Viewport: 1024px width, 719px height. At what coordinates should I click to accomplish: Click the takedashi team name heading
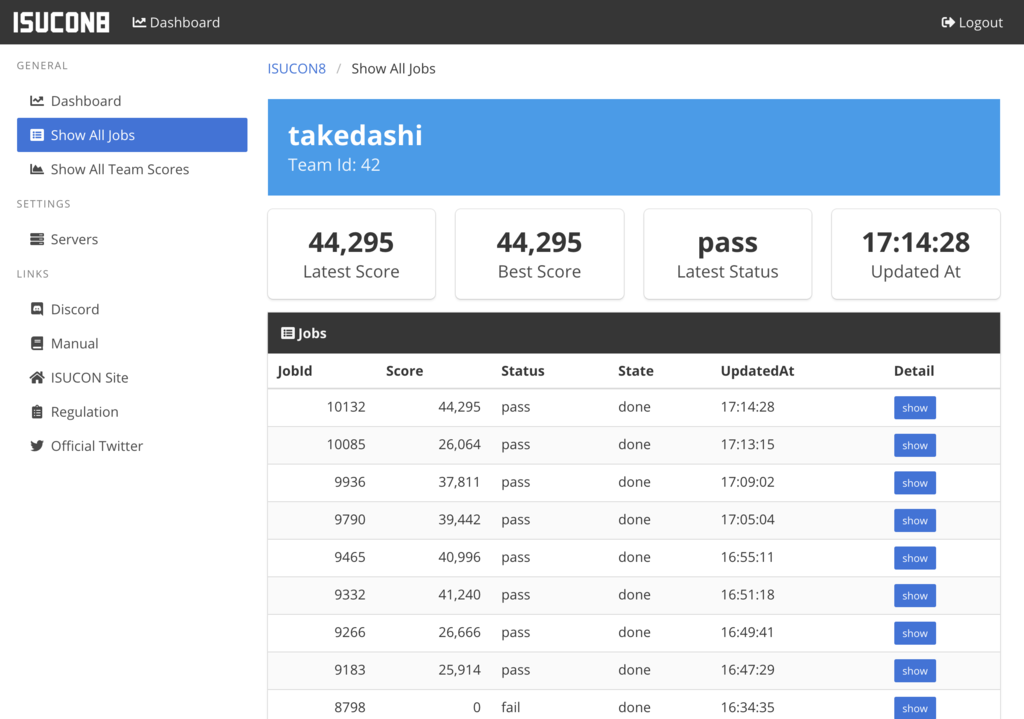(x=355, y=135)
